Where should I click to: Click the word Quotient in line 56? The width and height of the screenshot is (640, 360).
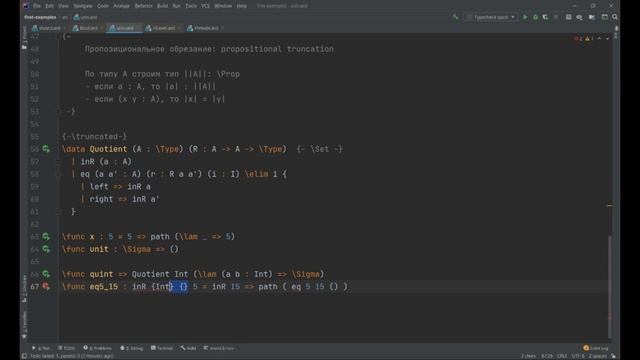(108, 149)
